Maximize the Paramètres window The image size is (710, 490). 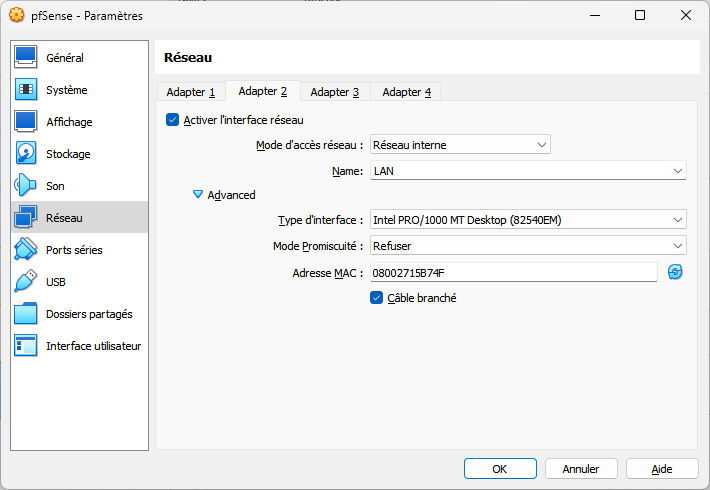coord(640,15)
